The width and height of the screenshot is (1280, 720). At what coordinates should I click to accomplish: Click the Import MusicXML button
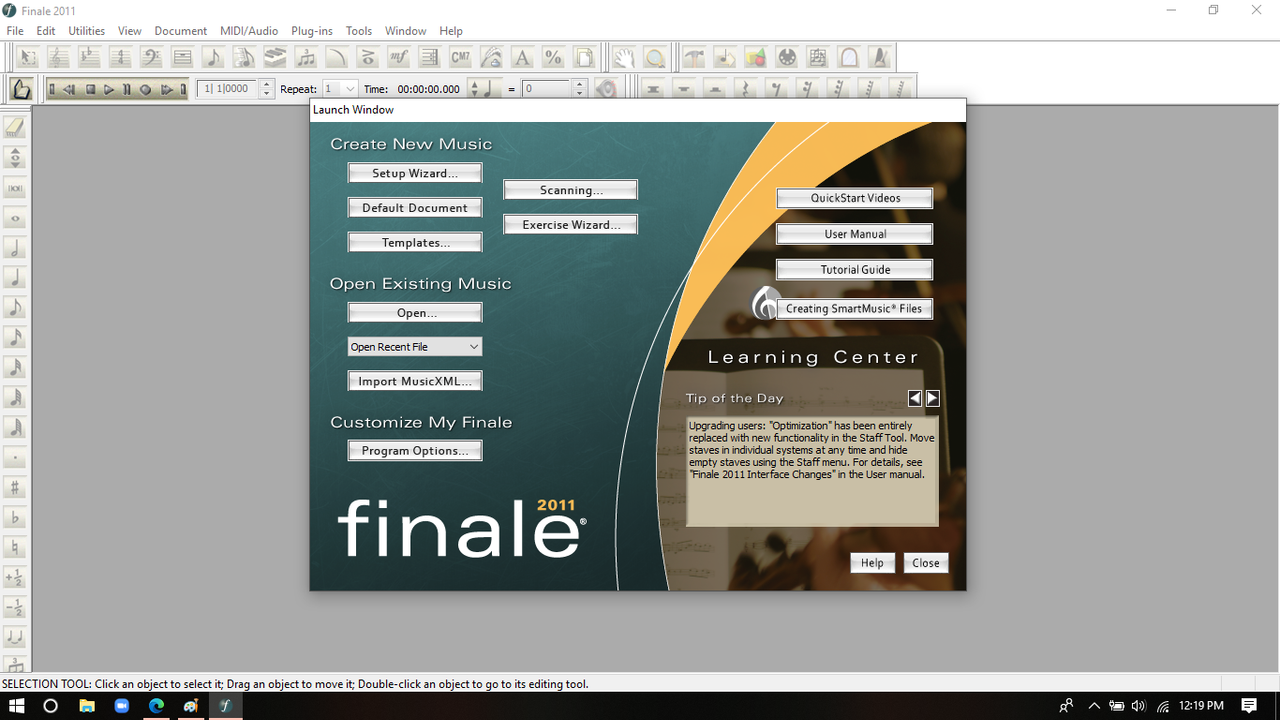pyautogui.click(x=415, y=381)
